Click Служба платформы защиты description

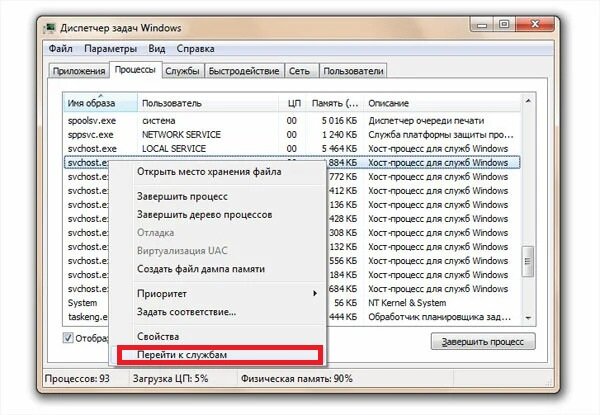[x=440, y=135]
